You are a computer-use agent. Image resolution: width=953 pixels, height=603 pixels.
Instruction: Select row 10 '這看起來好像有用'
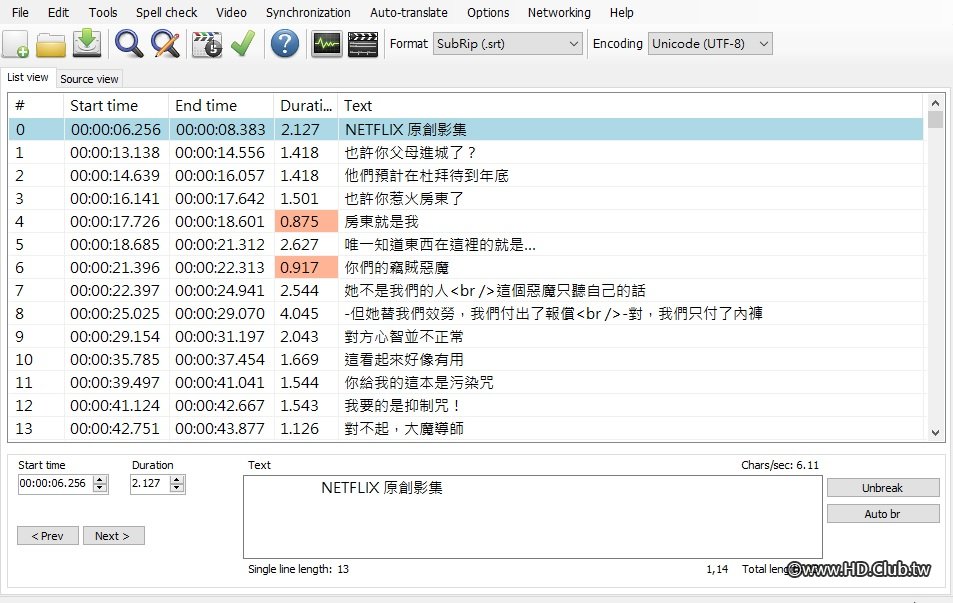pos(466,360)
